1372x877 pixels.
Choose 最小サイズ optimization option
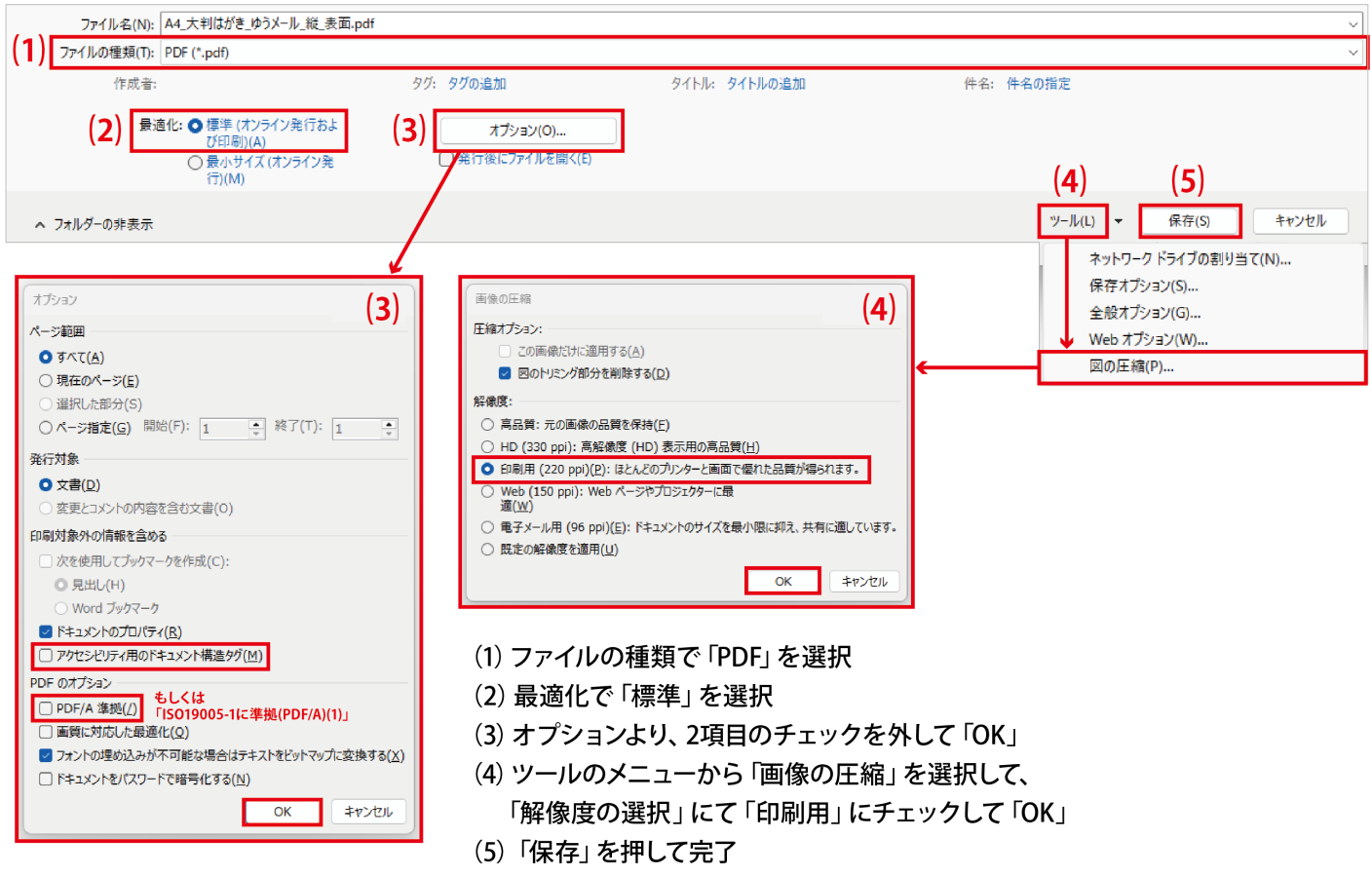[195, 162]
